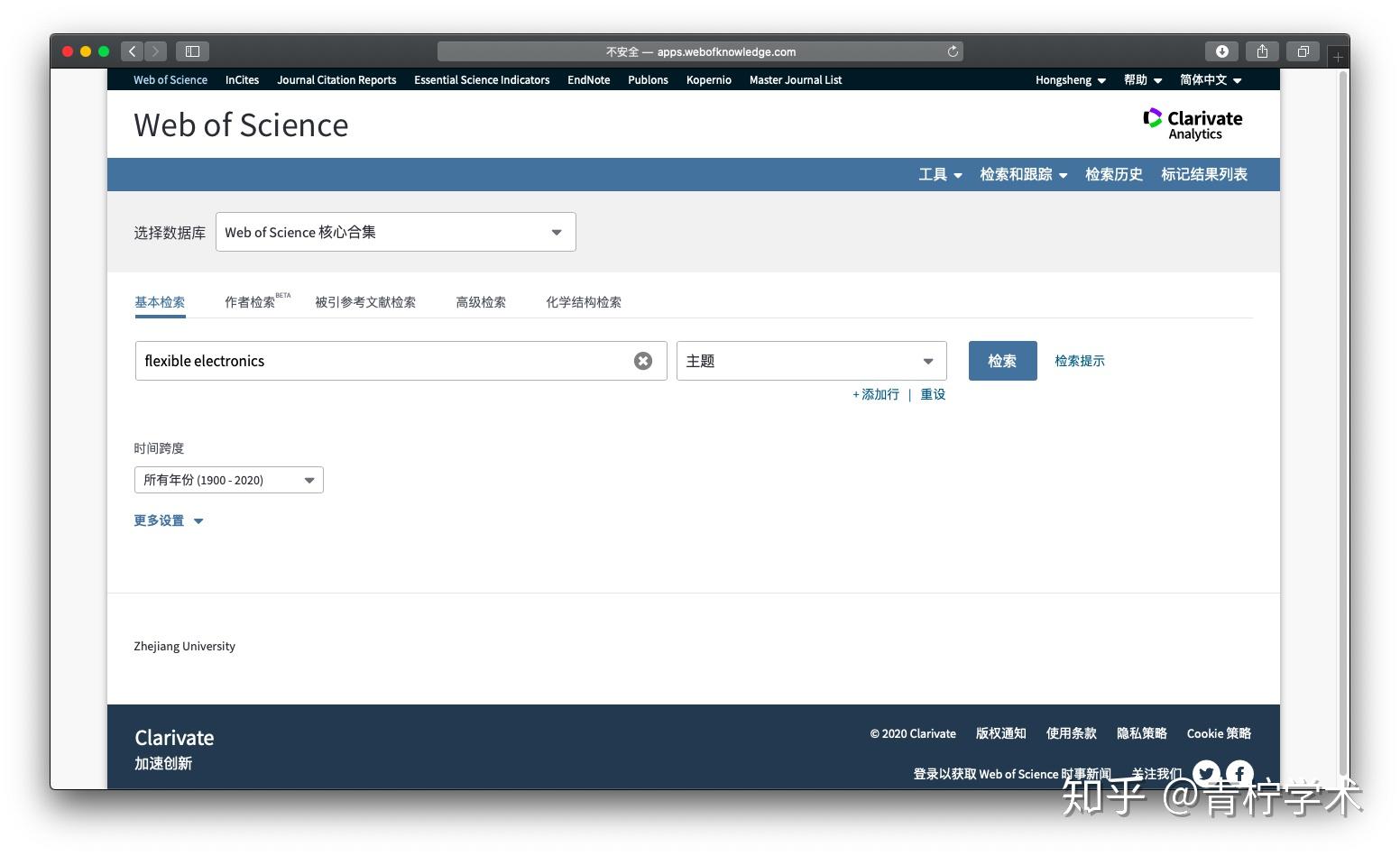The height and width of the screenshot is (856, 1400).
Task: Switch to the 作者检索 tab
Action: (251, 302)
